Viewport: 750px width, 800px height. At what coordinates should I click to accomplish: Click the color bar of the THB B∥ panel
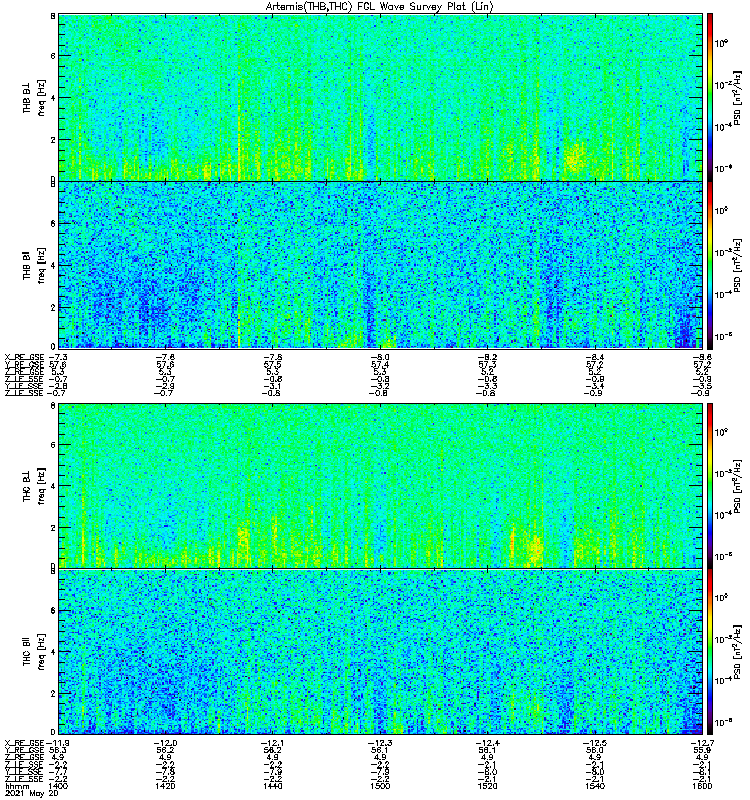(x=709, y=265)
